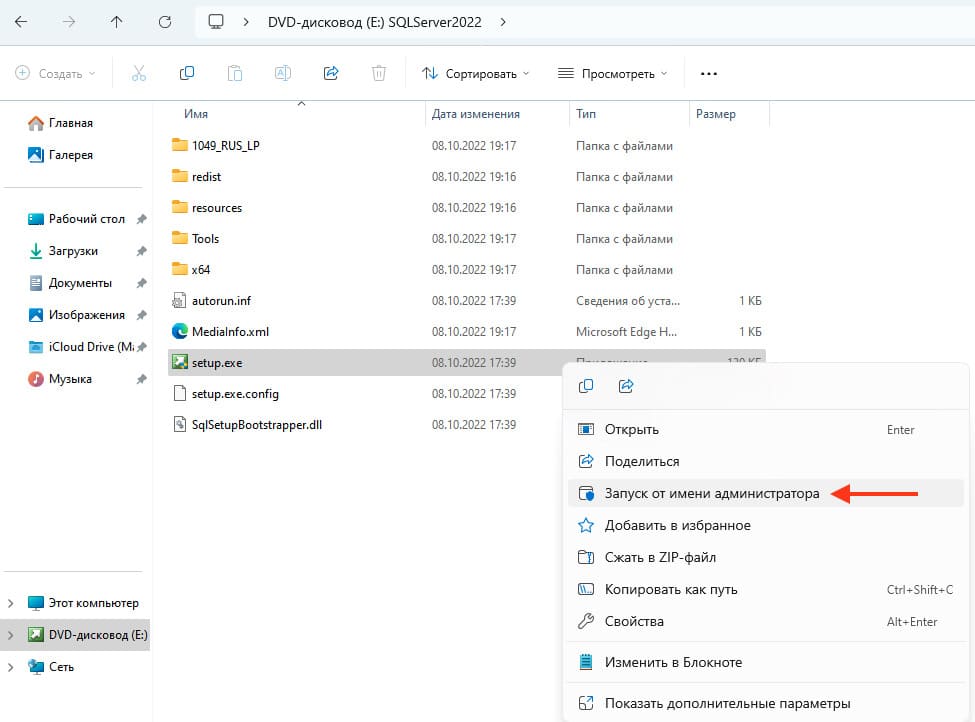Navigate up one folder level
Screen dimensions: 975x722
tap(116, 22)
